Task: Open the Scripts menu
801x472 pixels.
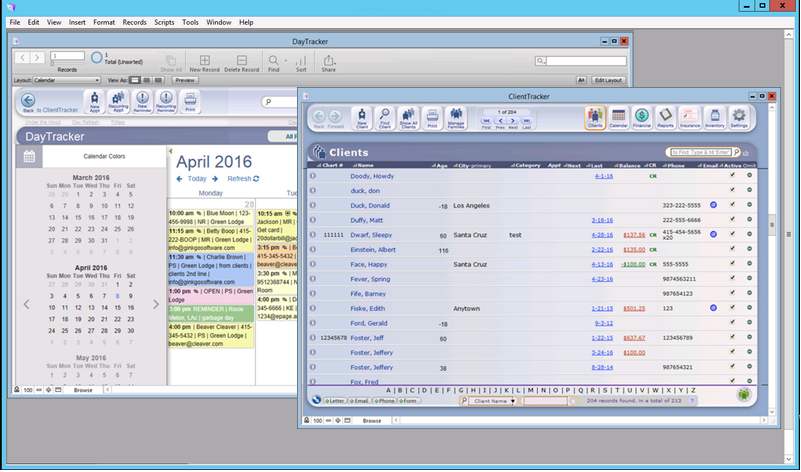Action: [x=164, y=22]
